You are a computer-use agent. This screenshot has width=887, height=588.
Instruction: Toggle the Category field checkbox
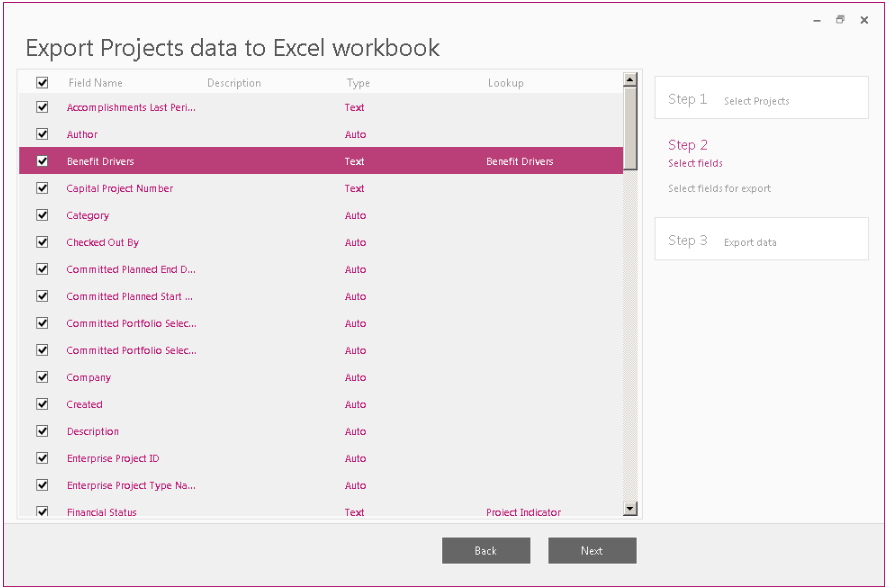42,215
